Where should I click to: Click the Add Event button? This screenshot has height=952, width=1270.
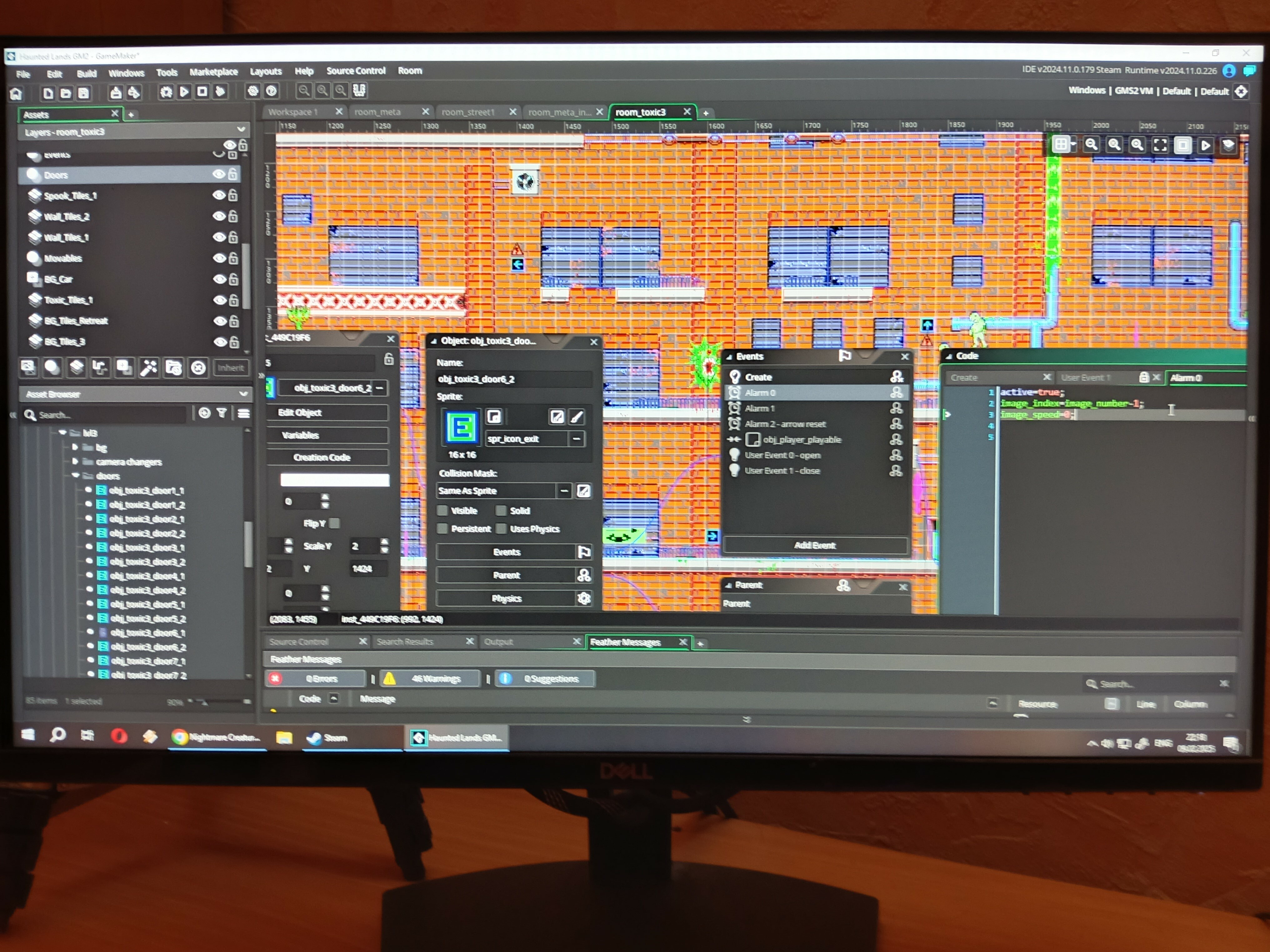[x=815, y=545]
